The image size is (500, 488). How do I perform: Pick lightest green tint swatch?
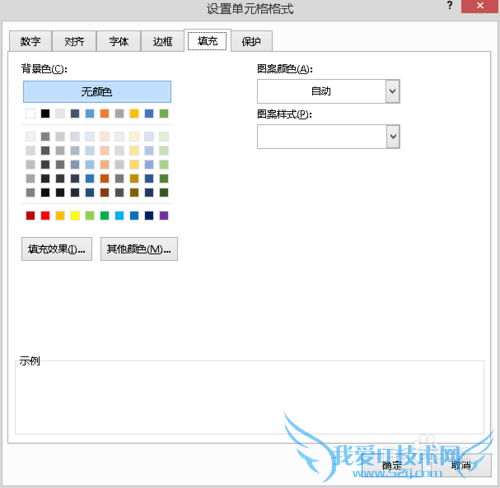click(x=164, y=136)
